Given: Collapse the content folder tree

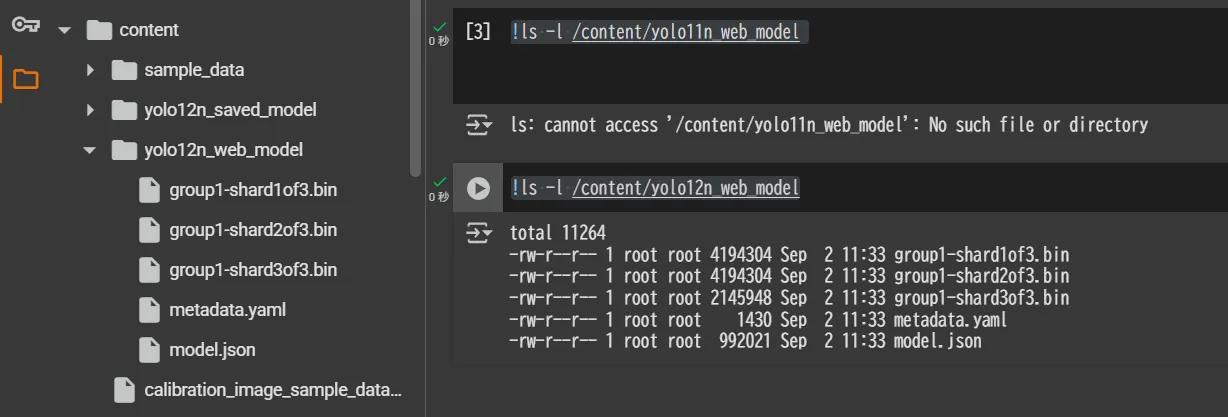Looking at the screenshot, I should [x=65, y=30].
